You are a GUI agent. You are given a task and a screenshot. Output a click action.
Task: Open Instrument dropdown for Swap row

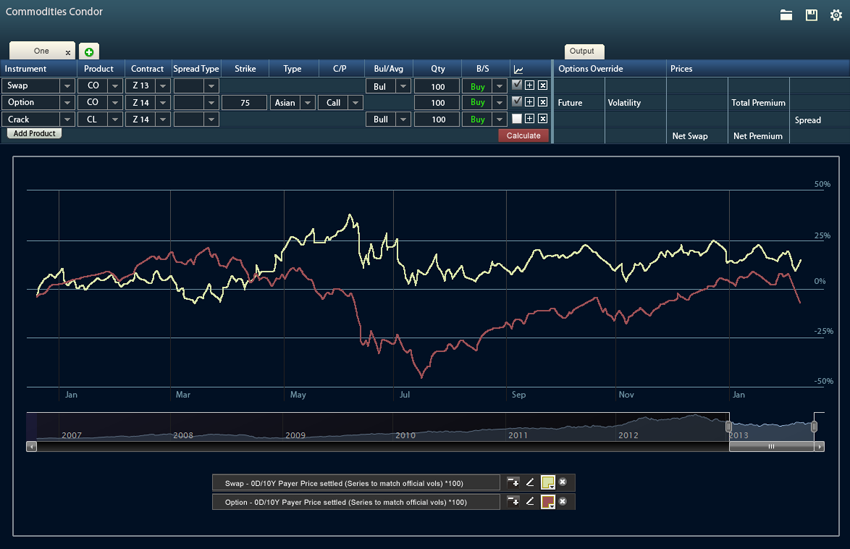click(67, 86)
